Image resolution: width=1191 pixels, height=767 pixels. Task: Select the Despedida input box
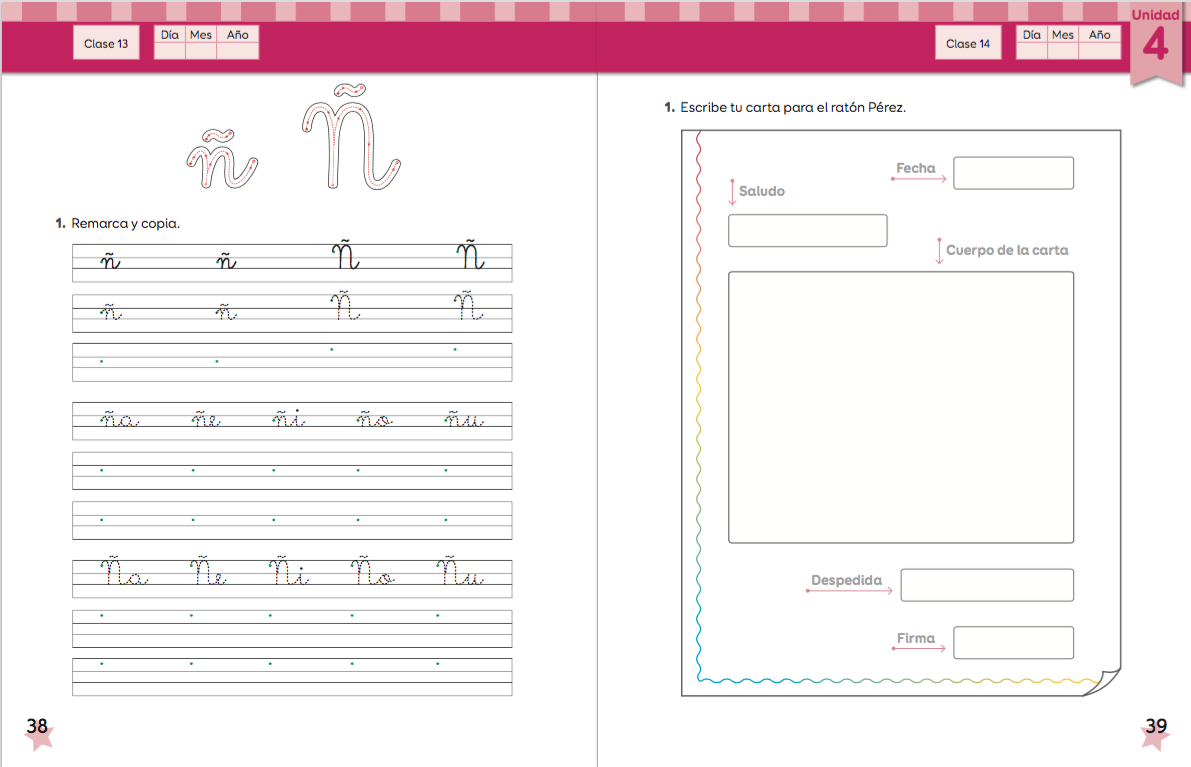pos(986,585)
